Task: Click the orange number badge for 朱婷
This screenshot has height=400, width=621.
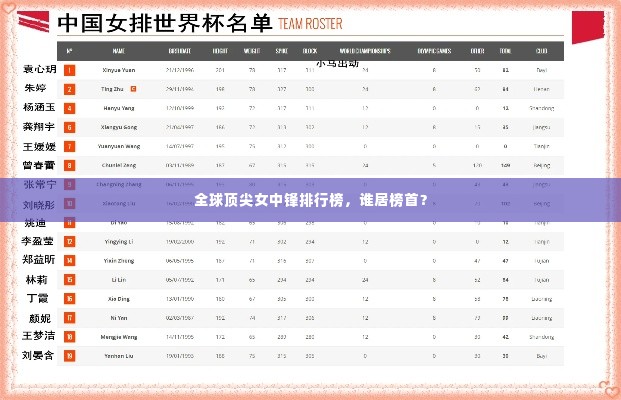Action: coord(69,89)
